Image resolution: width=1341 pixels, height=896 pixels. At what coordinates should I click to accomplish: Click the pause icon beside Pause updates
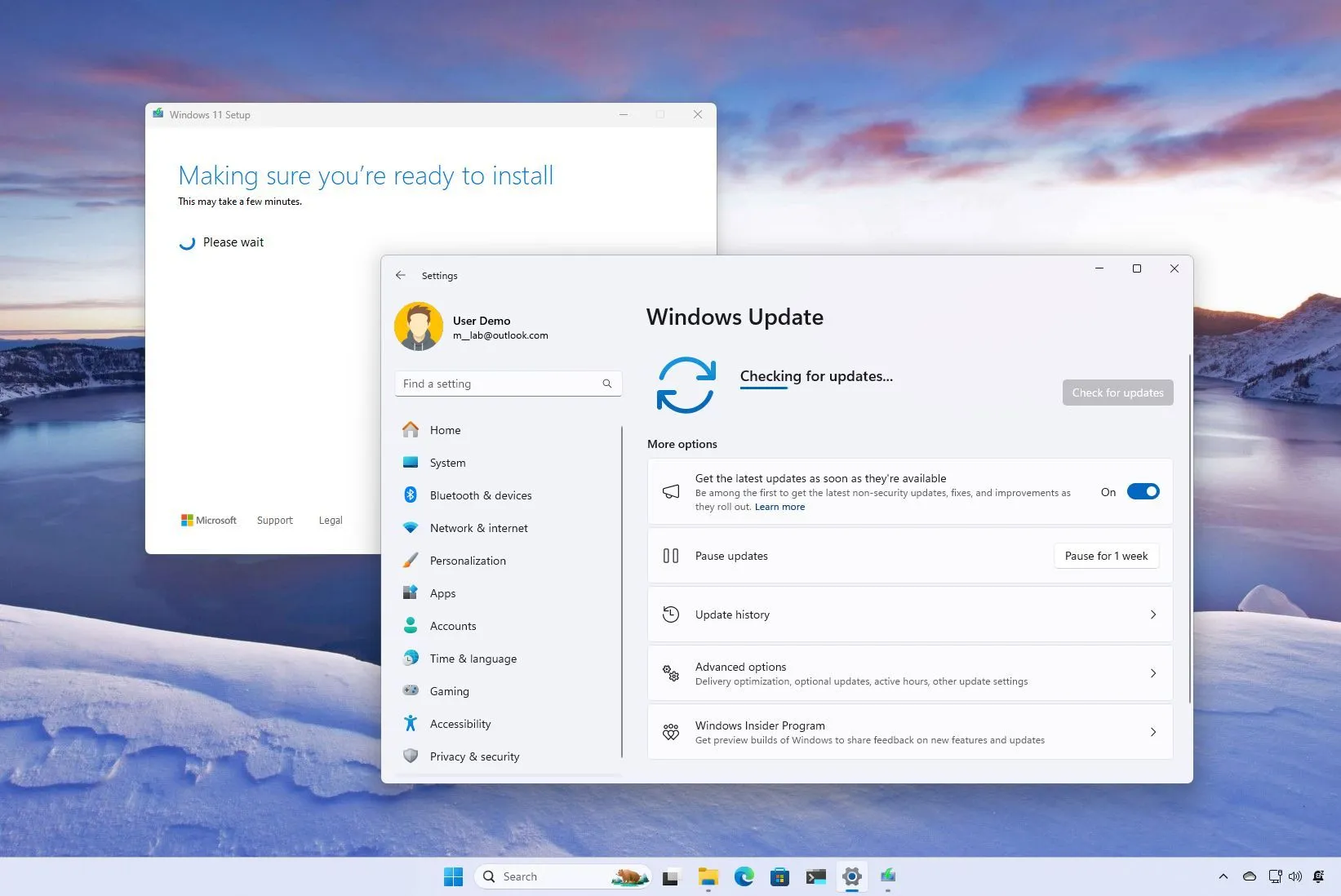pos(671,556)
